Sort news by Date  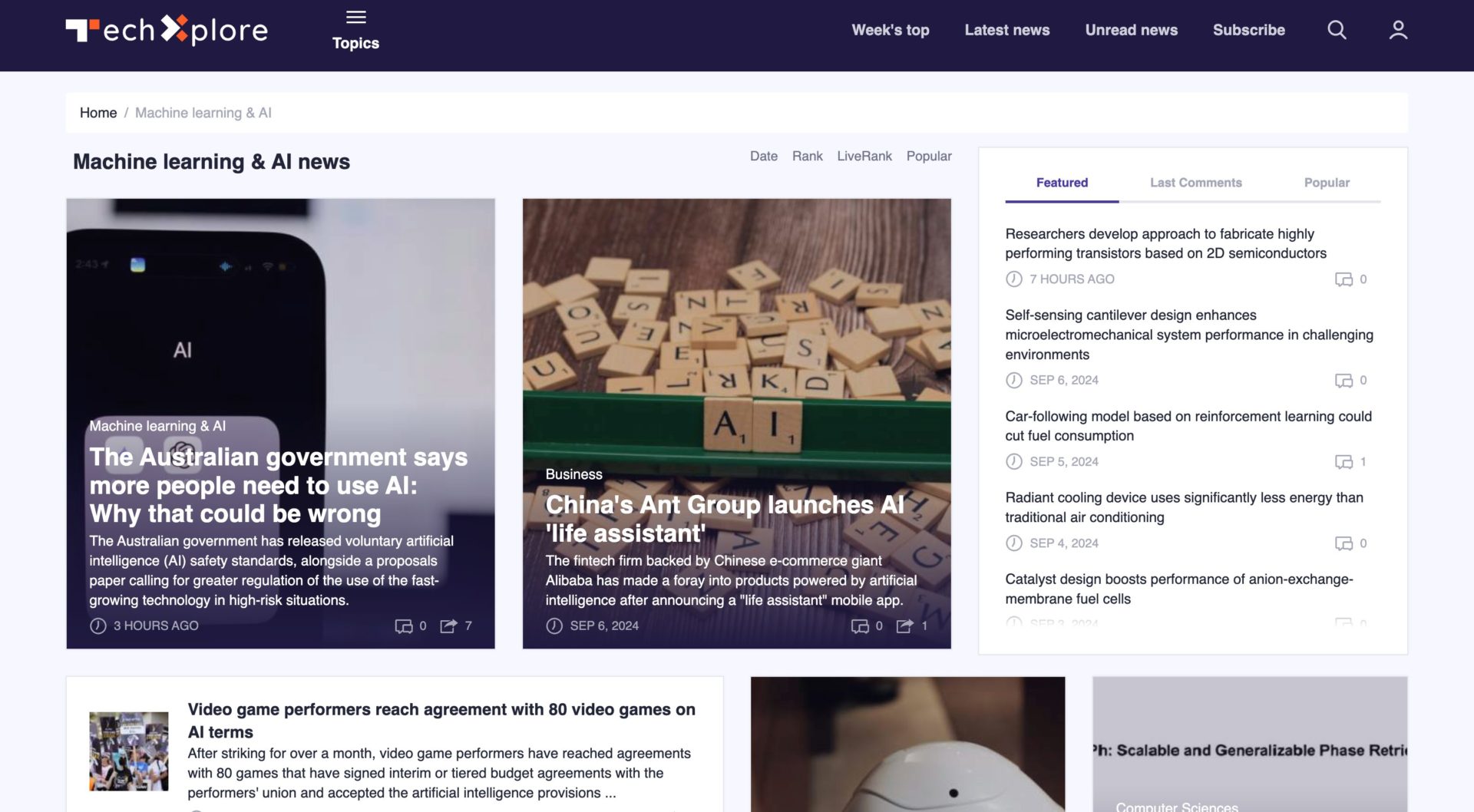coord(764,156)
